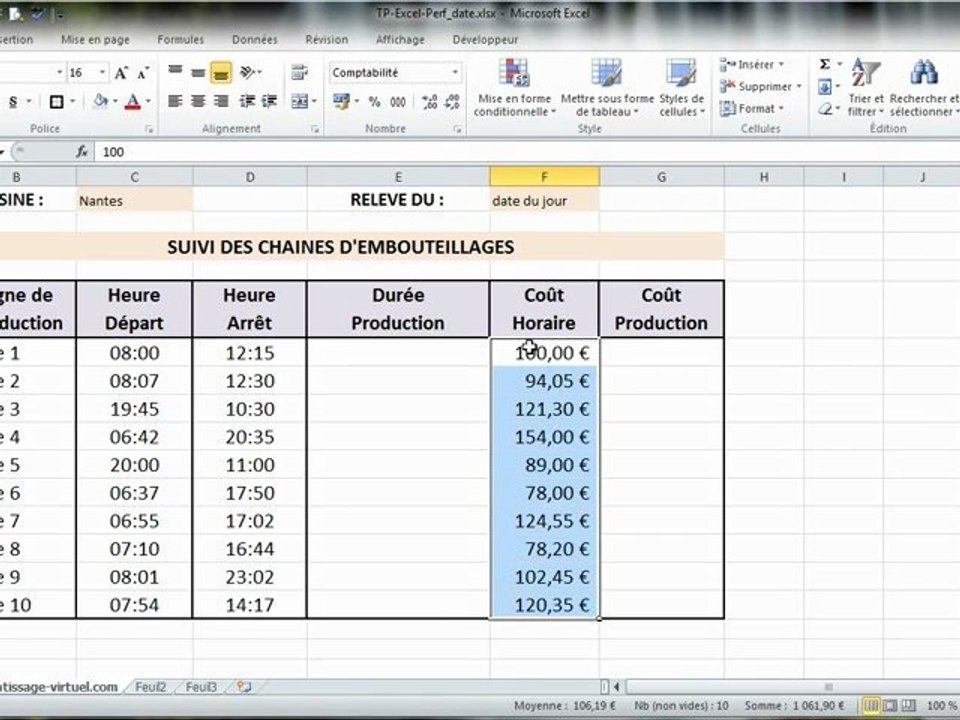Click the Fill down arrow icon

(x=825, y=86)
